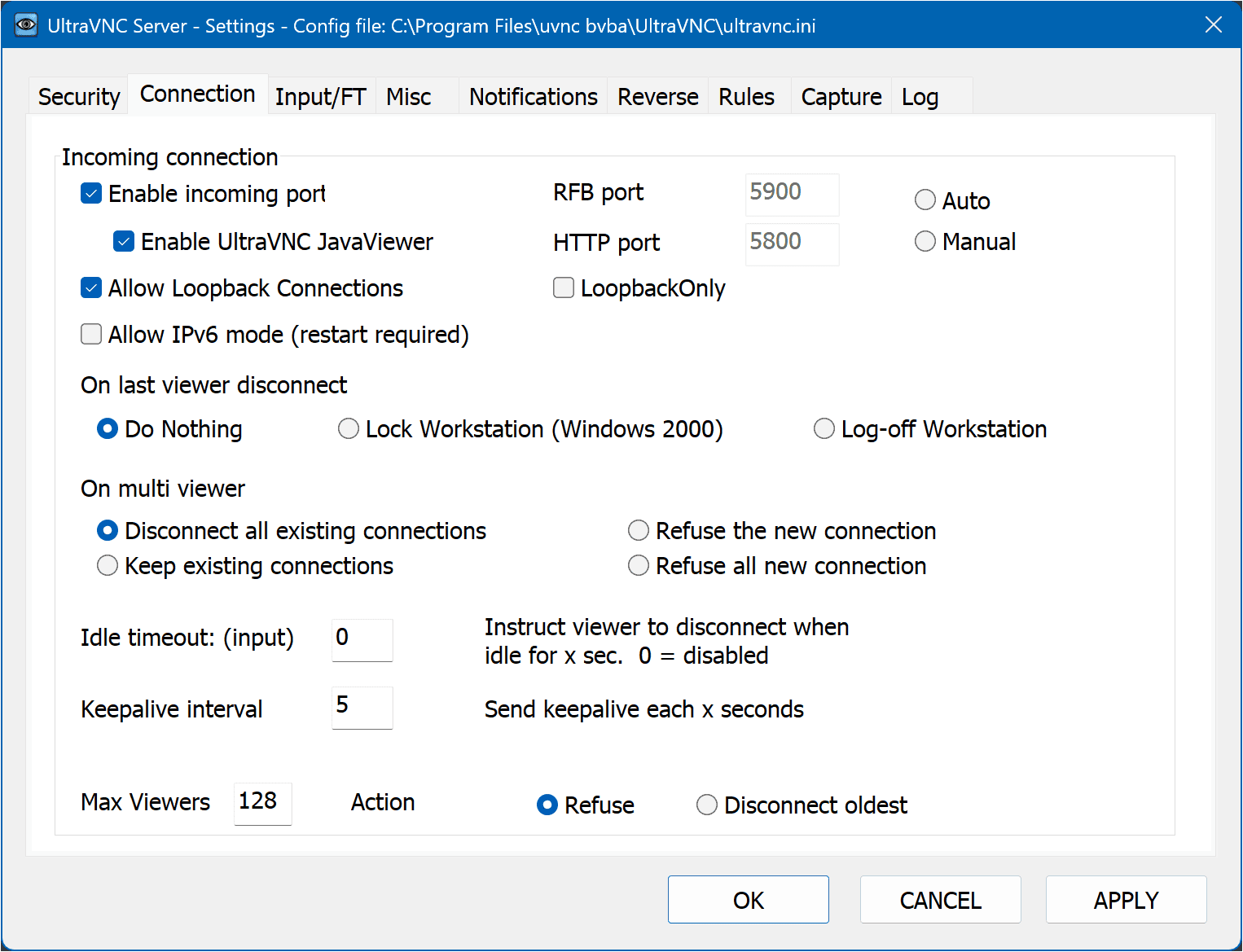
Task: Go to the Notifications tab
Action: click(x=533, y=97)
